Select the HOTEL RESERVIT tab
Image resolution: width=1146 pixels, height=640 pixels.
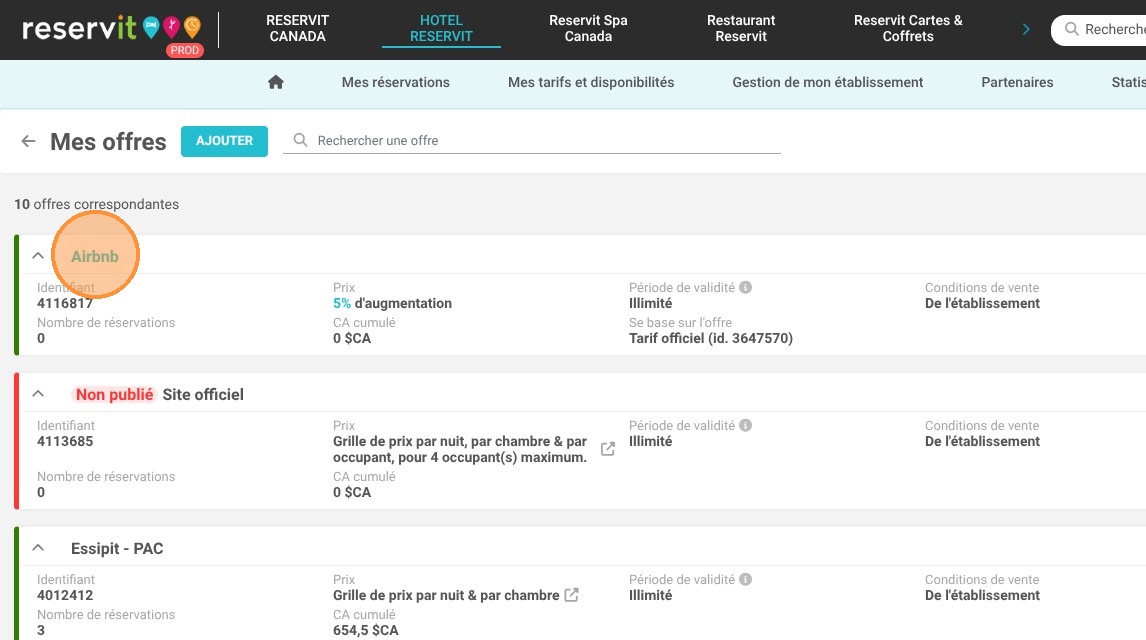tap(441, 28)
